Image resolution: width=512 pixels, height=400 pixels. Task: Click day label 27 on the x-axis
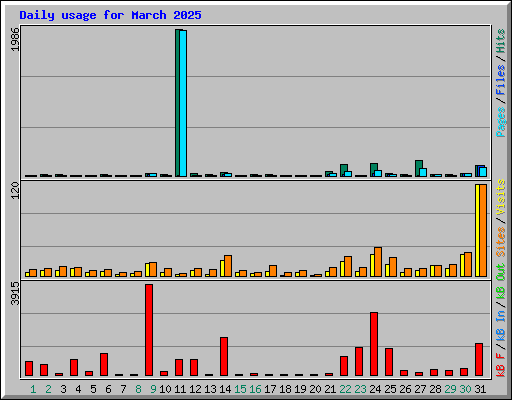click(420, 389)
